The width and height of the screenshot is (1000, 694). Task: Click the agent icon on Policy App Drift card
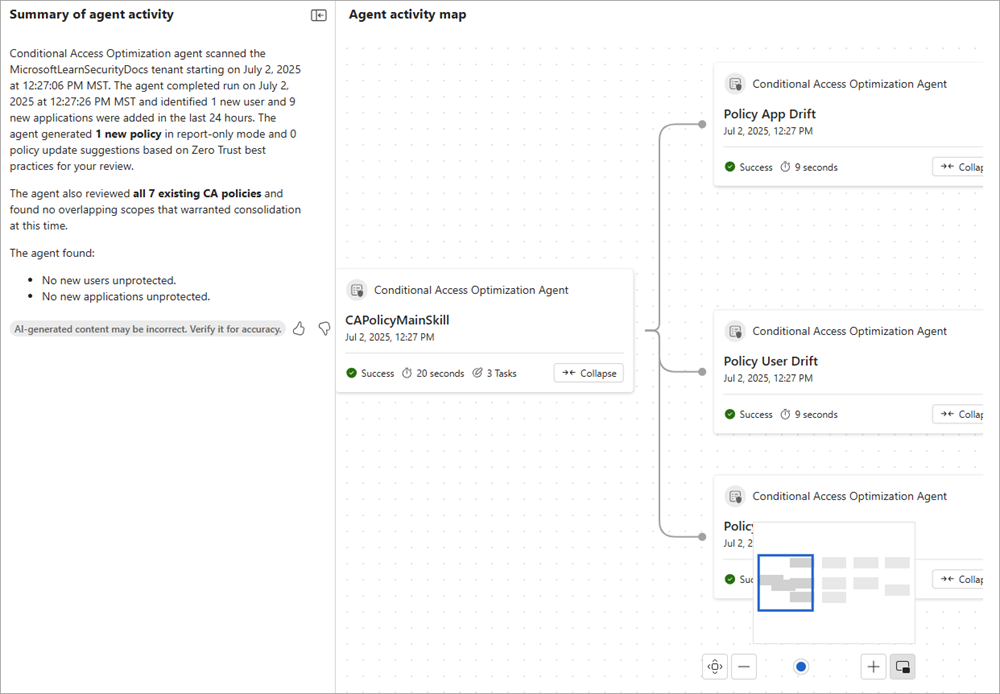(736, 84)
